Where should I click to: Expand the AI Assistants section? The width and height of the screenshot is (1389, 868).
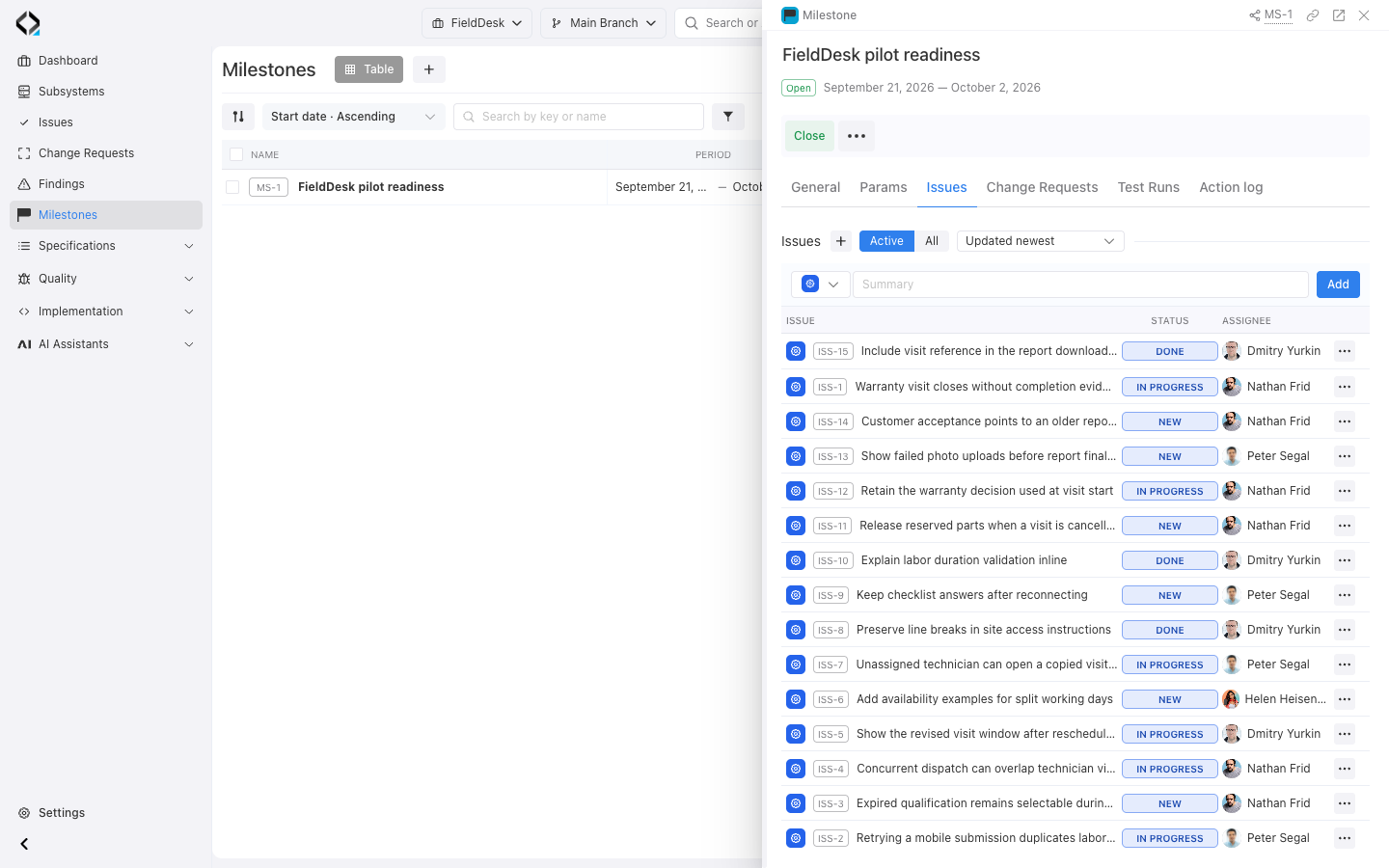106,344
